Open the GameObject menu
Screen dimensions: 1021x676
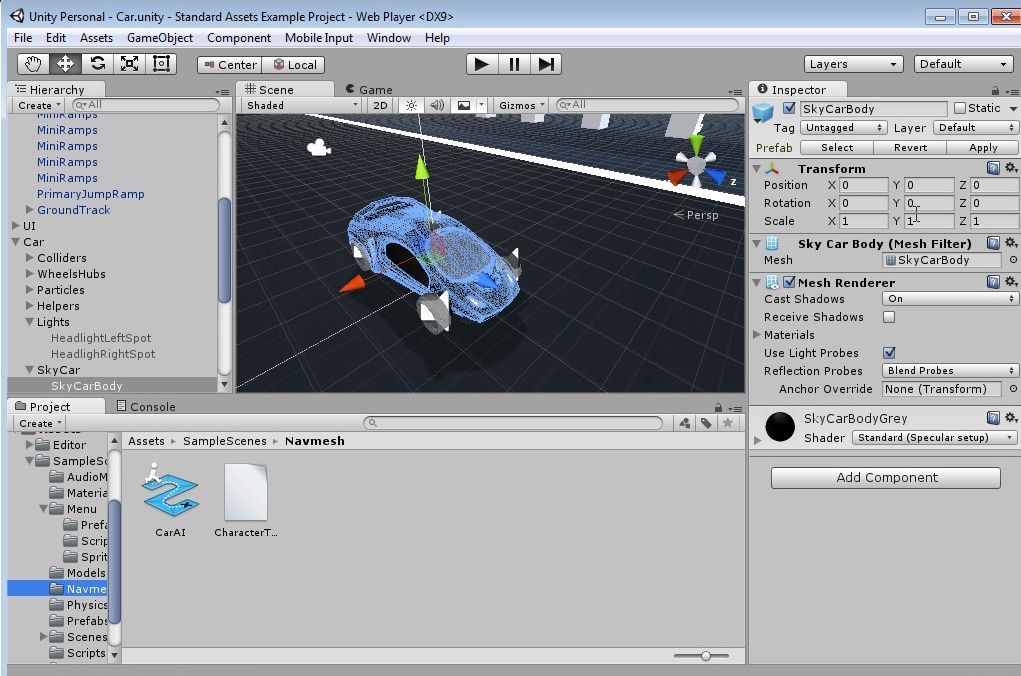coord(160,38)
